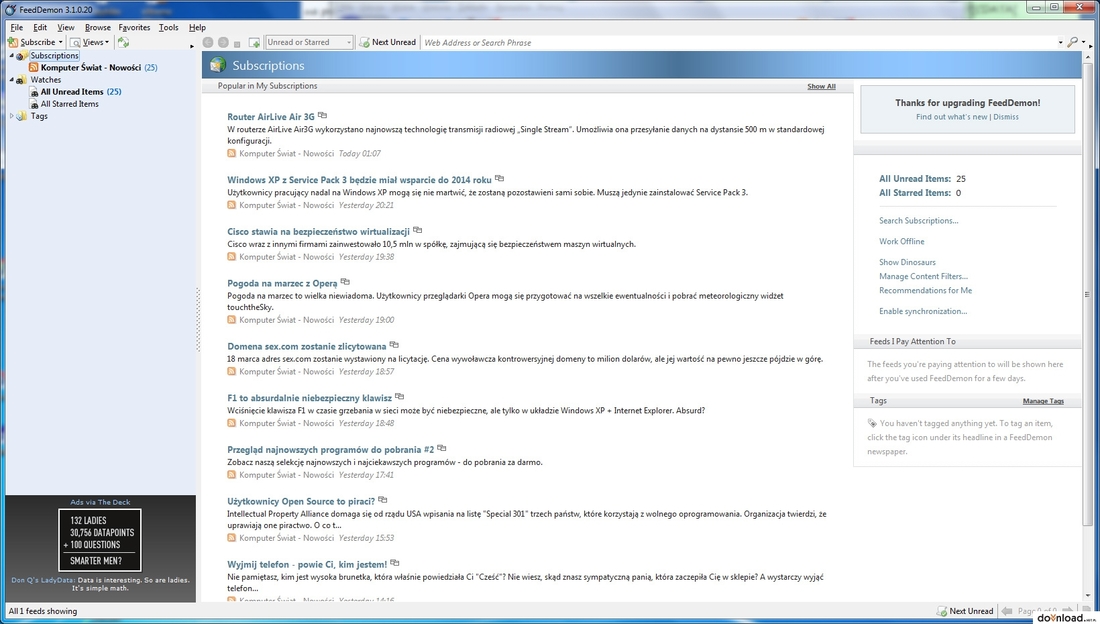Click the 132 Ladies advertisement banner
Image resolution: width=1100 pixels, height=624 pixels.
tap(100, 540)
